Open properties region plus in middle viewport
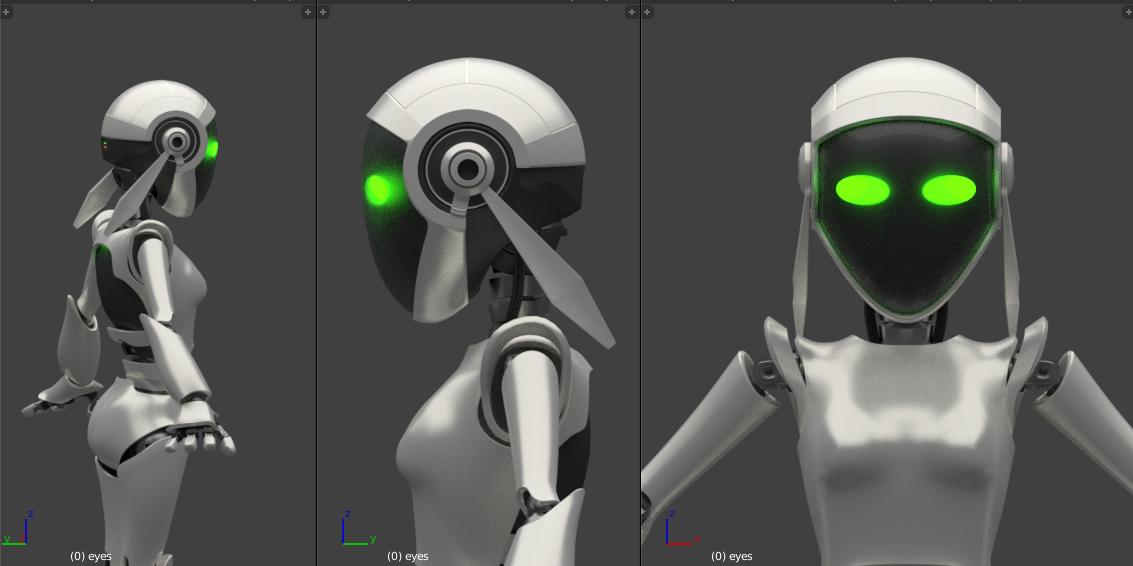Viewport: 1133px width, 566px height. click(x=631, y=12)
